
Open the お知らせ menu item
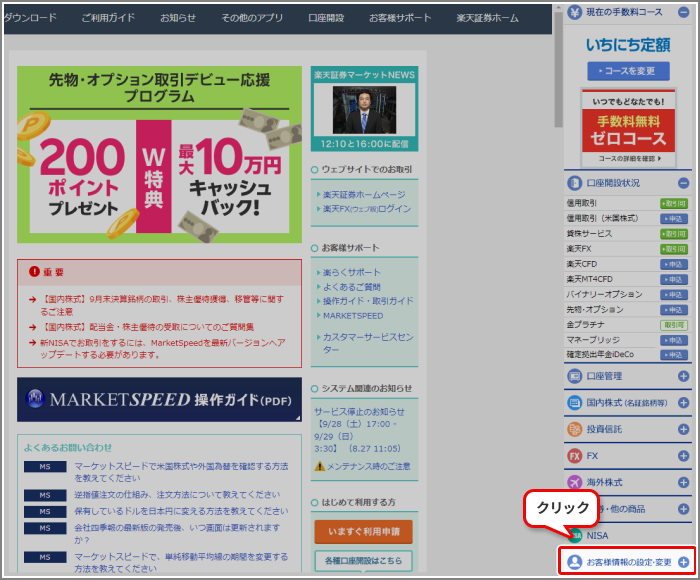178,18
